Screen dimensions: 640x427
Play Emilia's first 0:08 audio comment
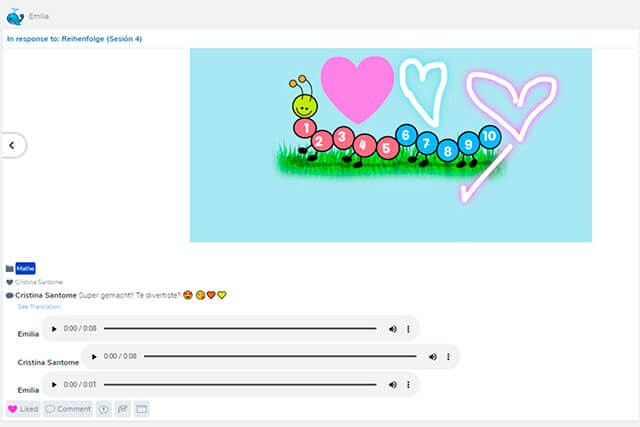(x=54, y=328)
